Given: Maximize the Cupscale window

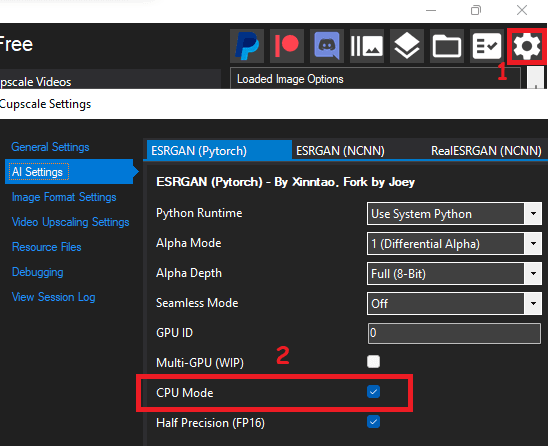Looking at the screenshot, I should click(x=476, y=10).
